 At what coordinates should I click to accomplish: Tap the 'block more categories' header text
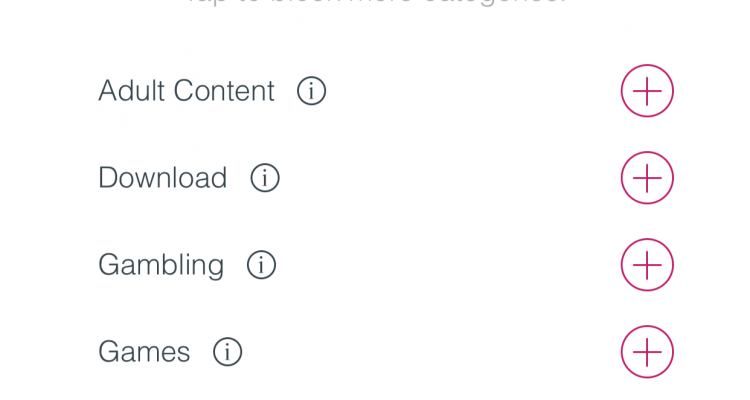pyautogui.click(x=375, y=4)
